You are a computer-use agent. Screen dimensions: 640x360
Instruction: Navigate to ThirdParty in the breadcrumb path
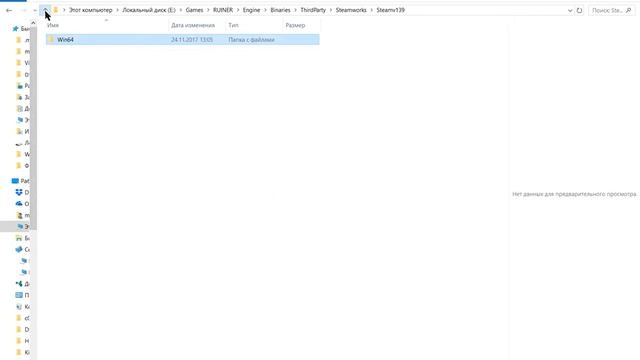(x=313, y=10)
